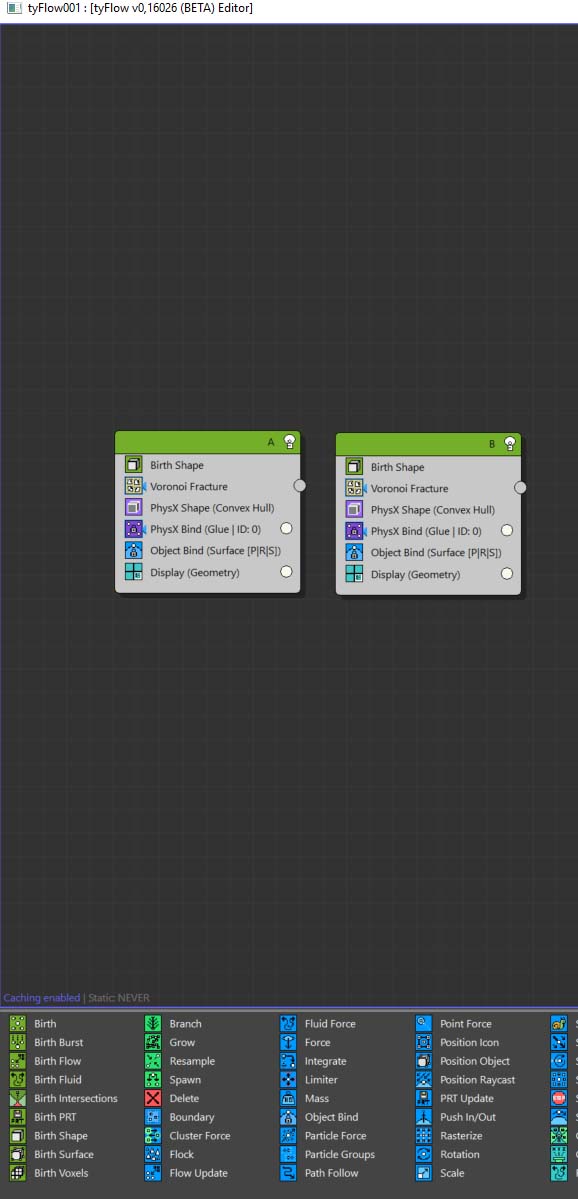Select the Cluster Force operator in palette

click(188, 1136)
